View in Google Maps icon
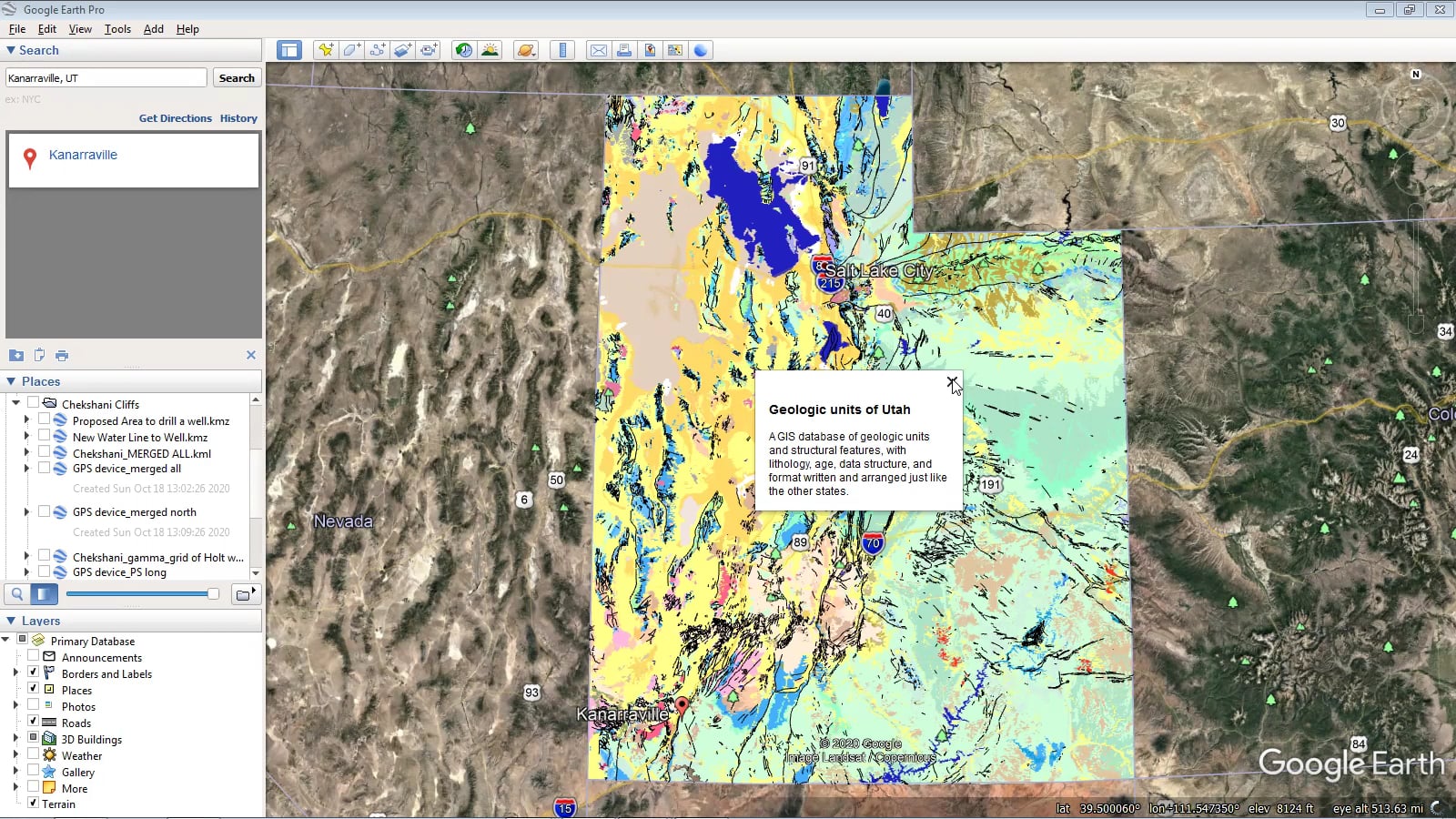 pyautogui.click(x=675, y=50)
